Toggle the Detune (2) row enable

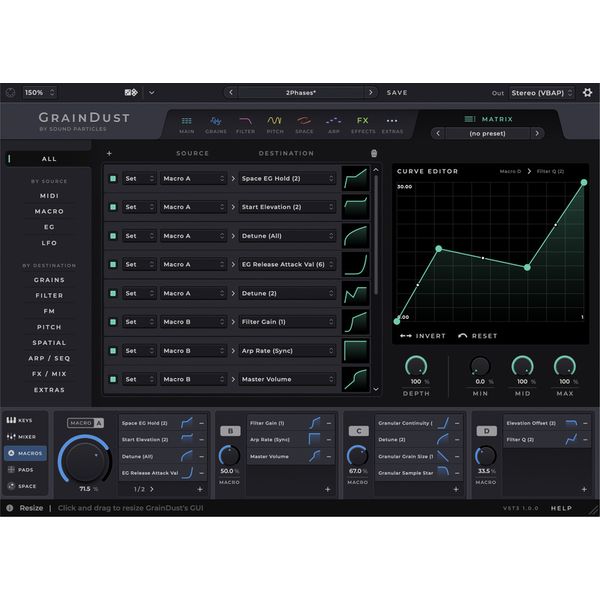click(x=113, y=293)
